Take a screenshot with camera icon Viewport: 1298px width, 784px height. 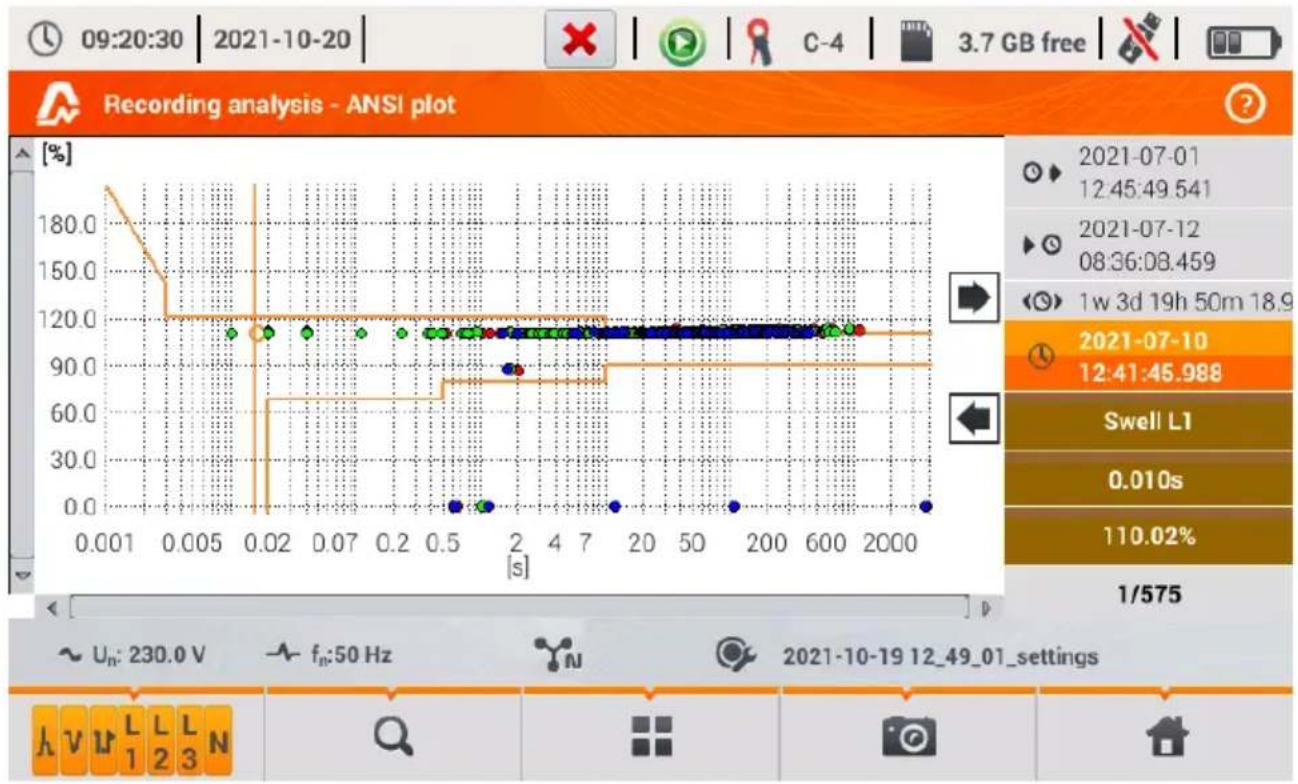click(x=907, y=738)
